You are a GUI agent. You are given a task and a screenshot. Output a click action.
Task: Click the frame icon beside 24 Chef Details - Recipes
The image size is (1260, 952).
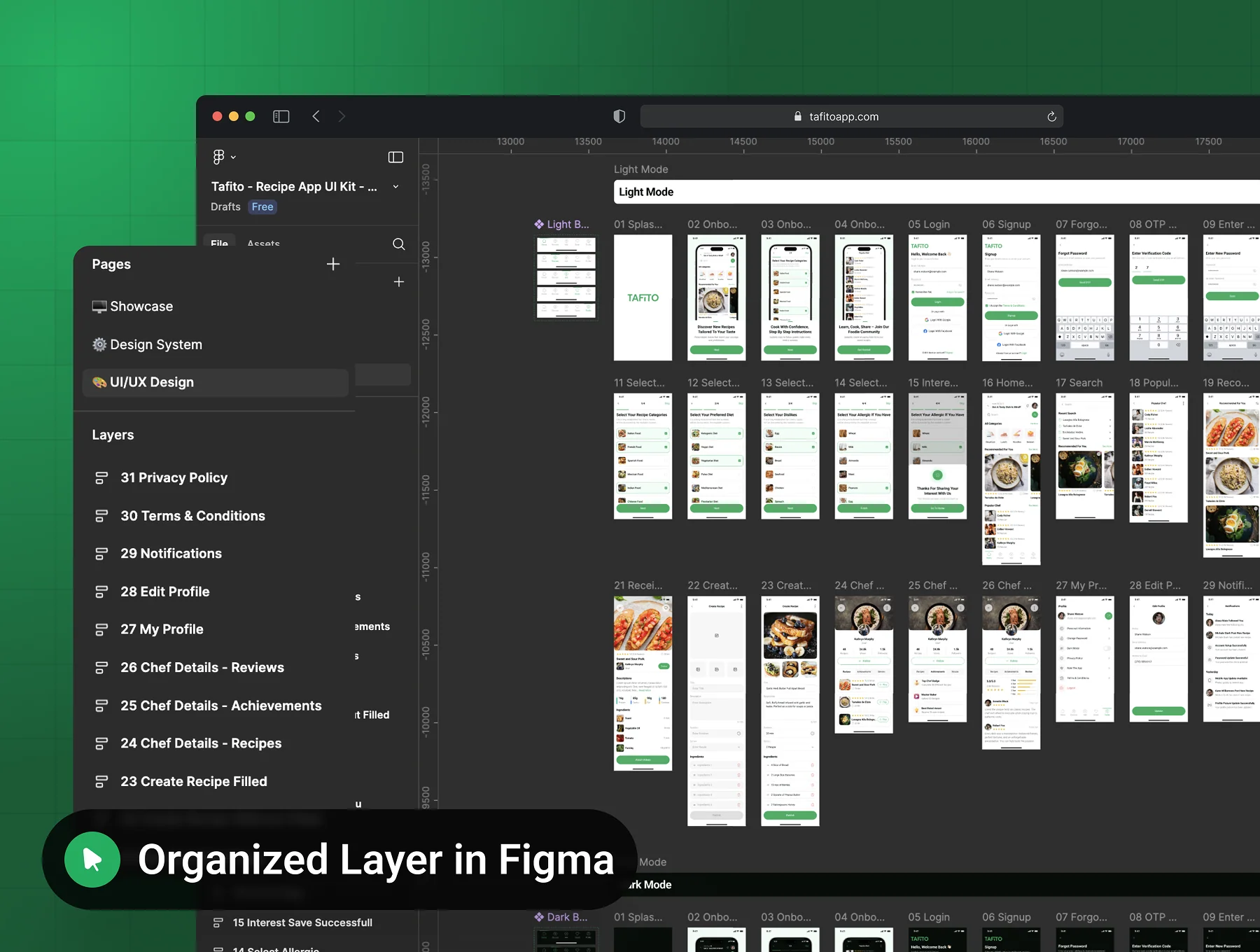point(101,743)
